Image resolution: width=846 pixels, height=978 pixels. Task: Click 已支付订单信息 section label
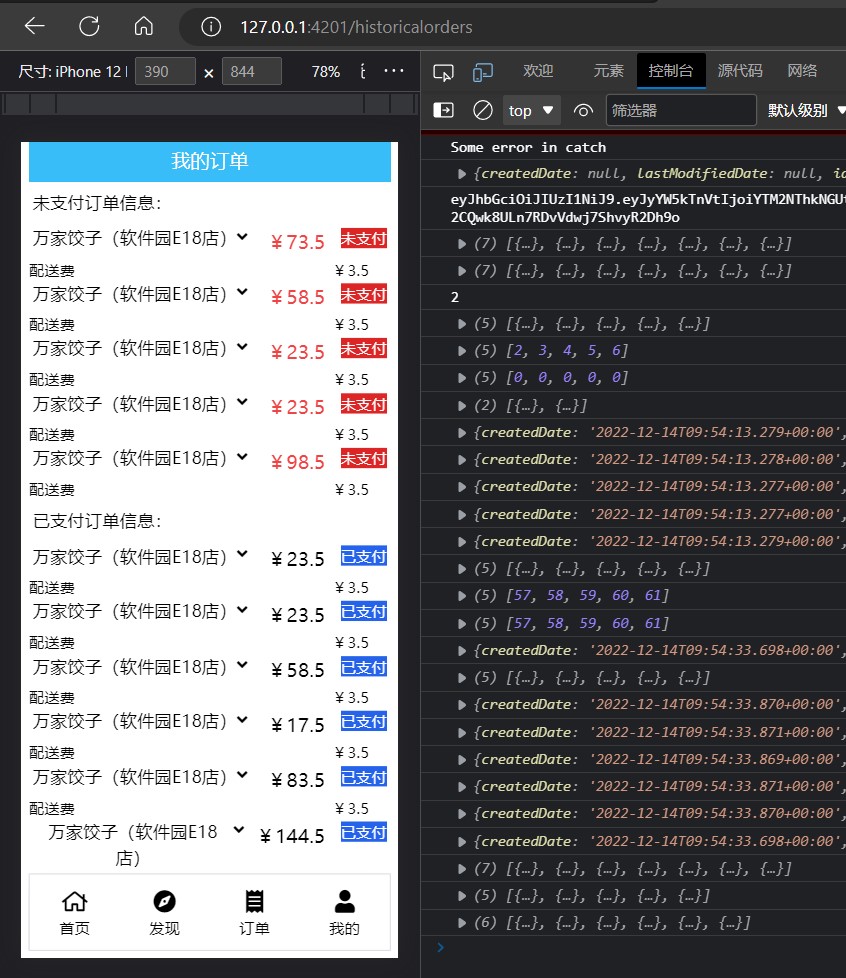click(97, 521)
